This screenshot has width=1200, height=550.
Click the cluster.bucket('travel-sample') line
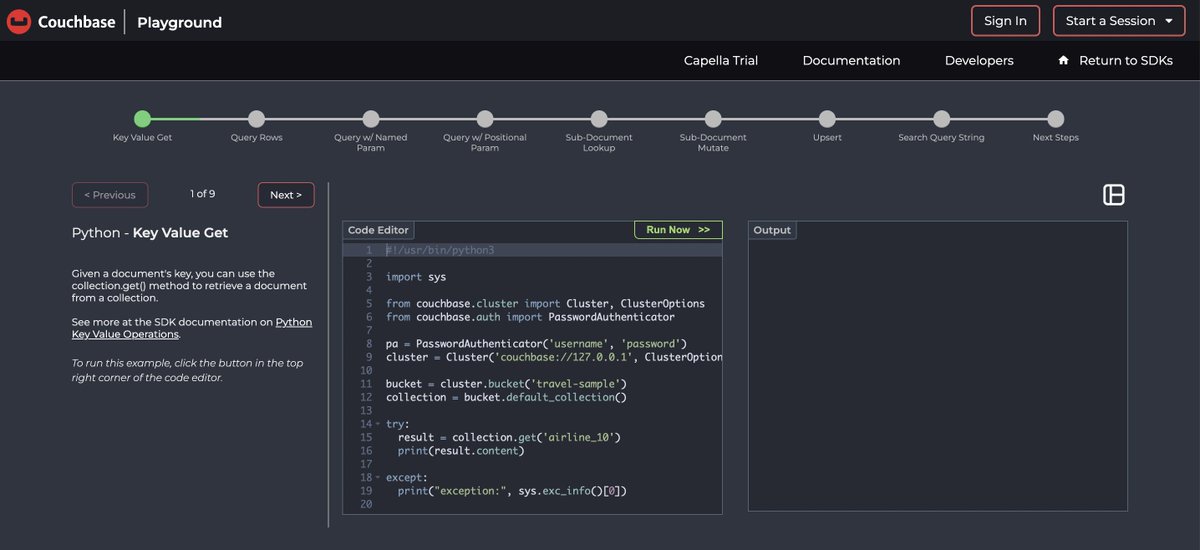click(506, 384)
